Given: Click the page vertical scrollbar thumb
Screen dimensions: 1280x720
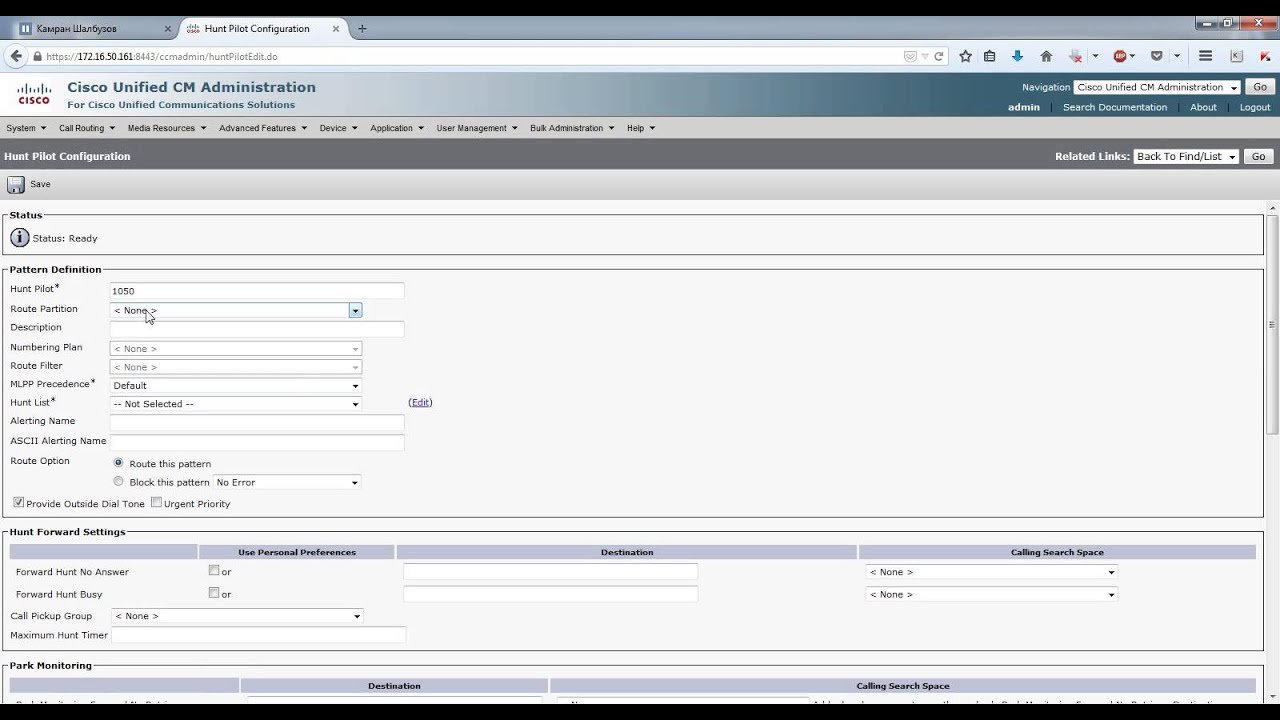Looking at the screenshot, I should click(1272, 324).
